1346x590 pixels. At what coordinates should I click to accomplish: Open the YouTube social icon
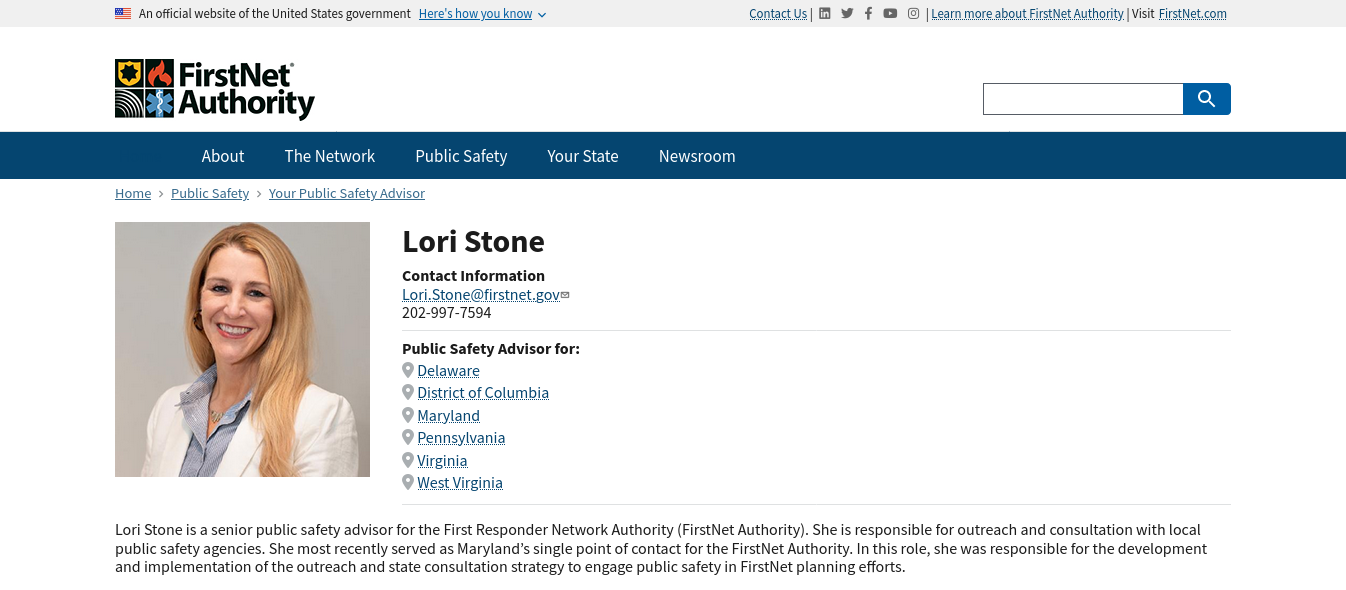(890, 13)
